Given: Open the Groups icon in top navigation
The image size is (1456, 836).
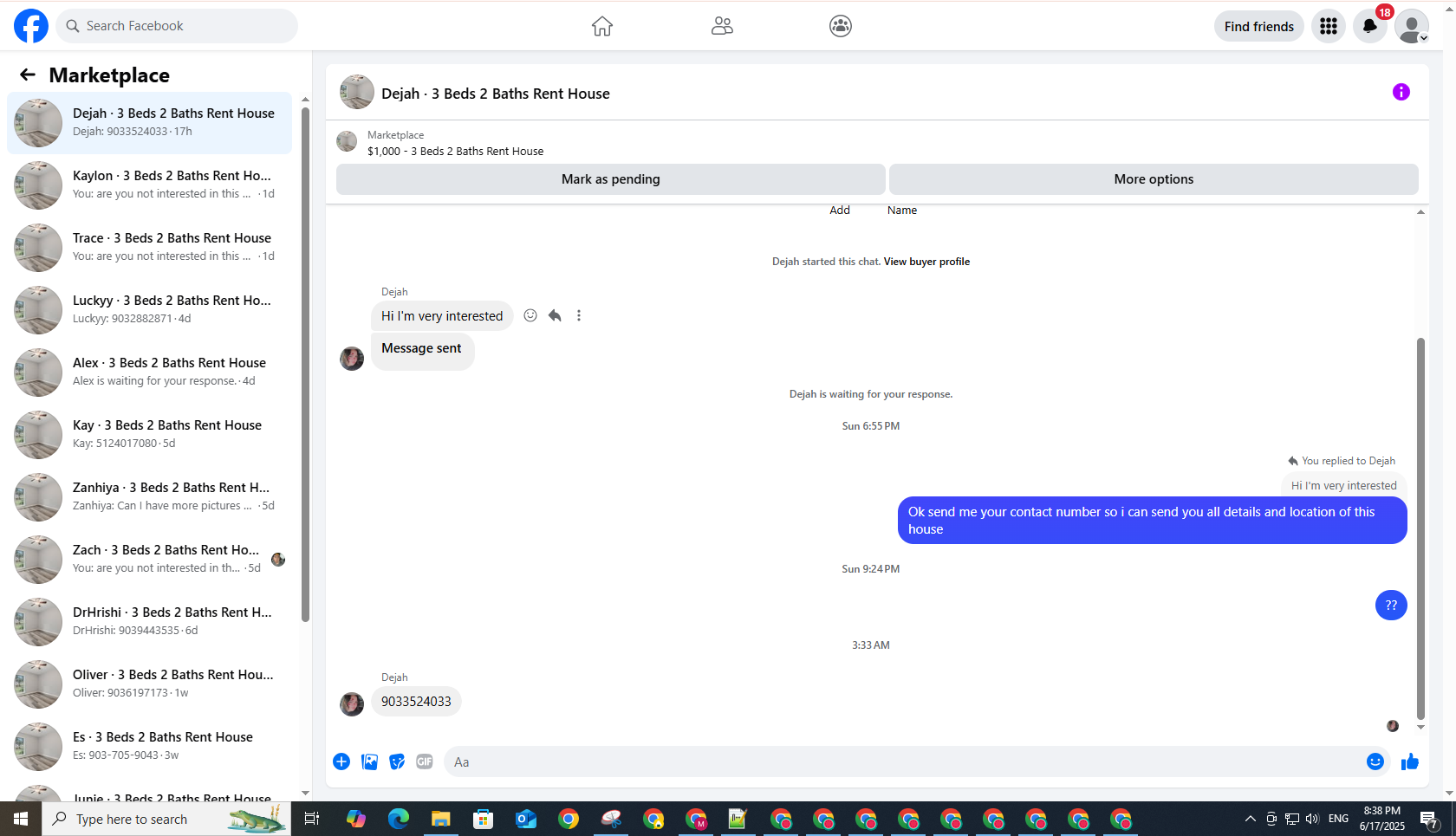Looking at the screenshot, I should (x=841, y=26).
